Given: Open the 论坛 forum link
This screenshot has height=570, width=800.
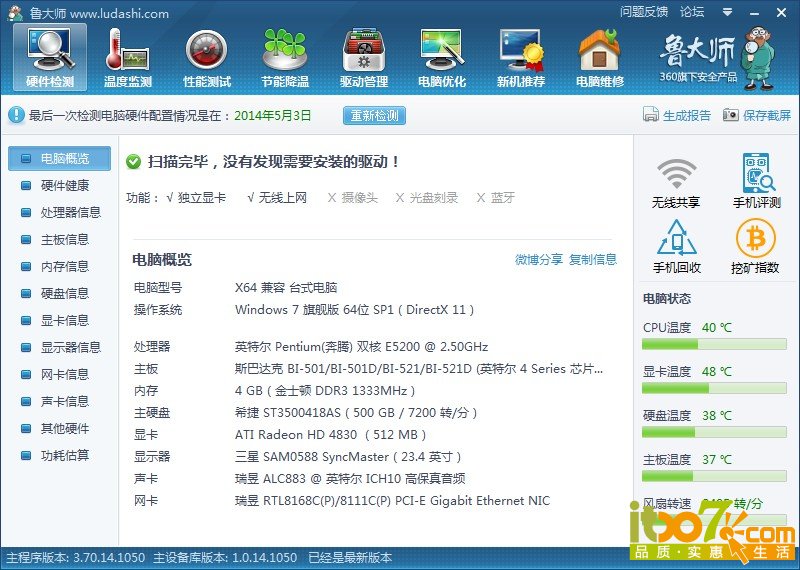Looking at the screenshot, I should coord(692,12).
